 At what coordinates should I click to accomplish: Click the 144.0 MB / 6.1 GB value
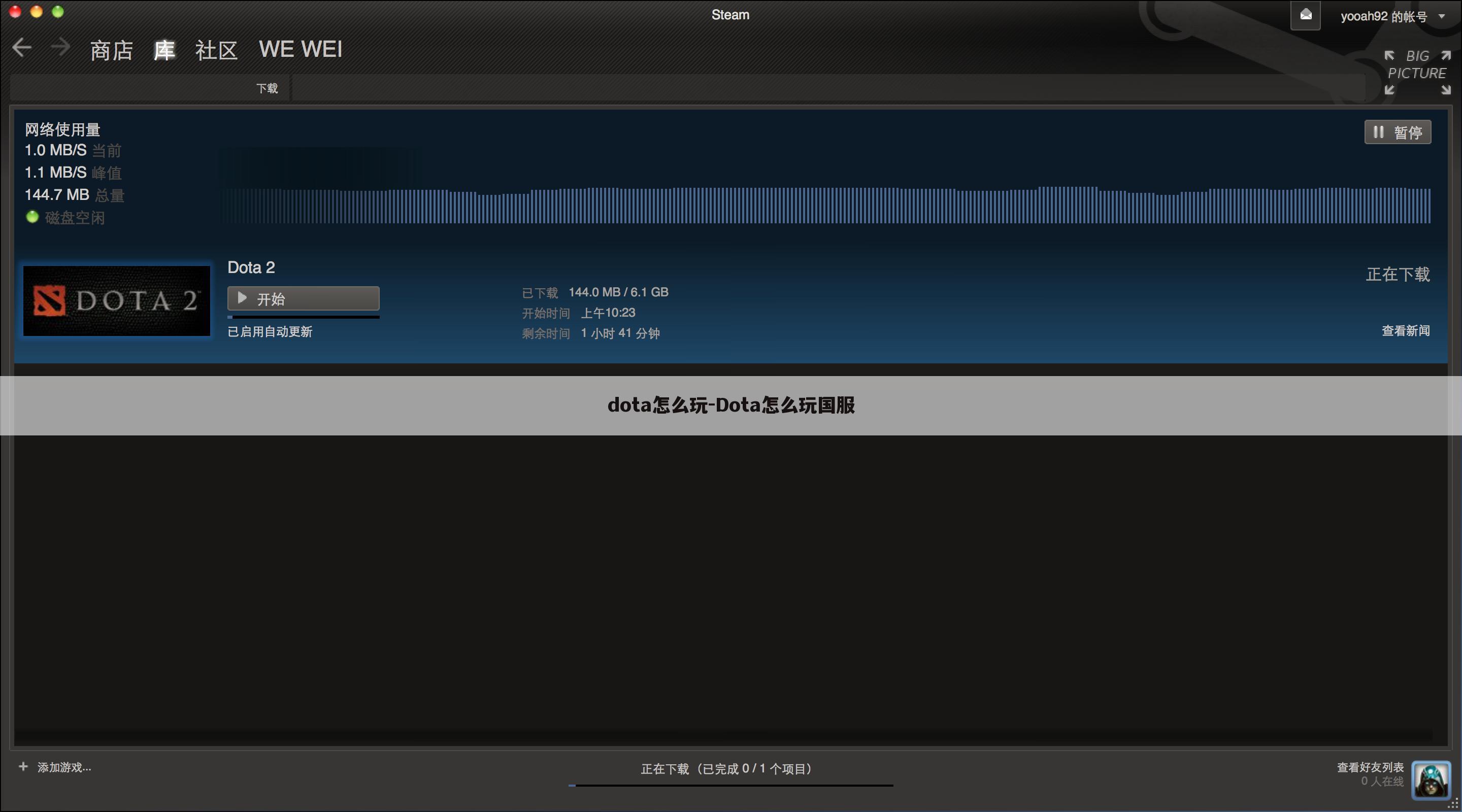618,292
